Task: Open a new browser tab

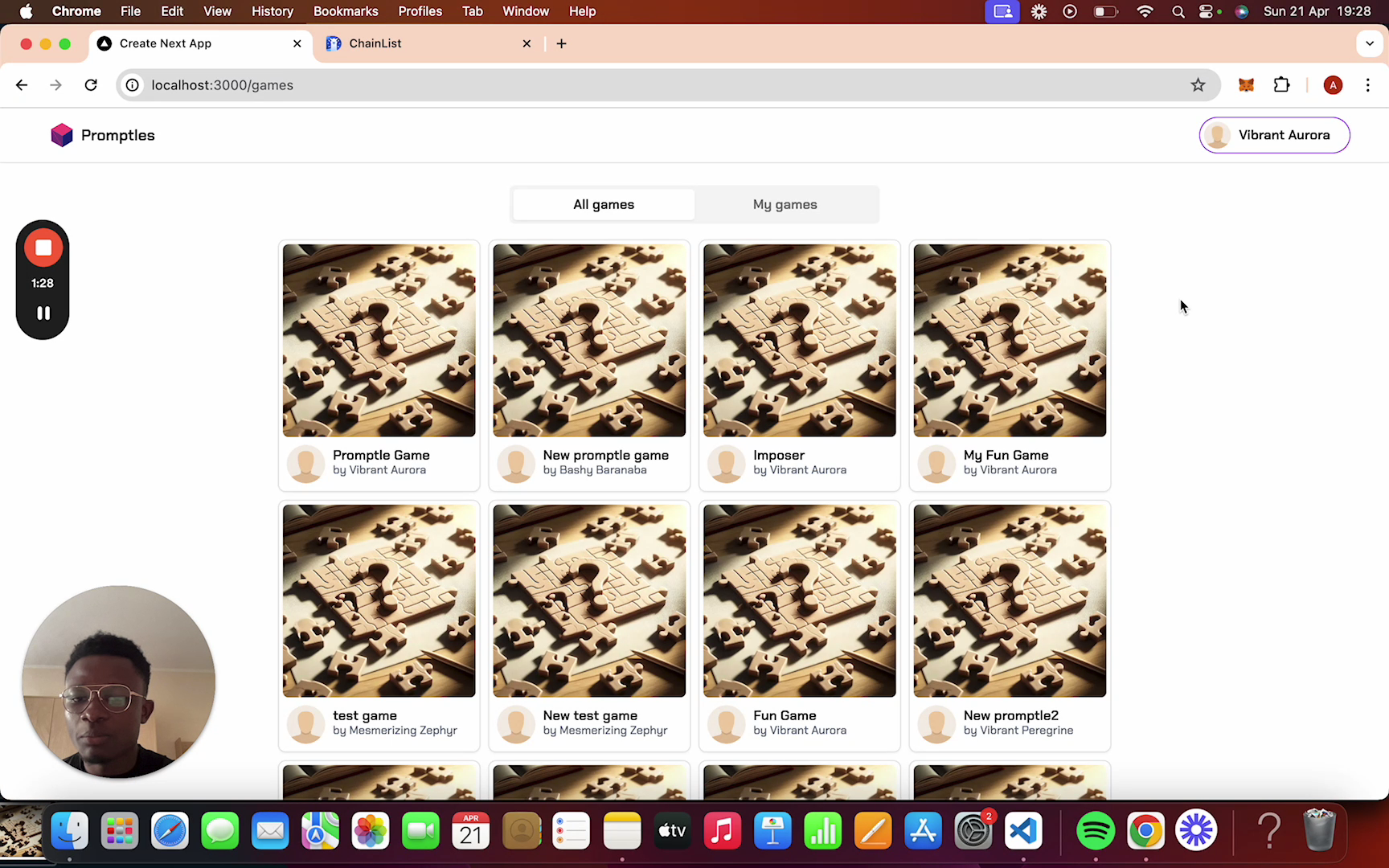Action: point(561,43)
